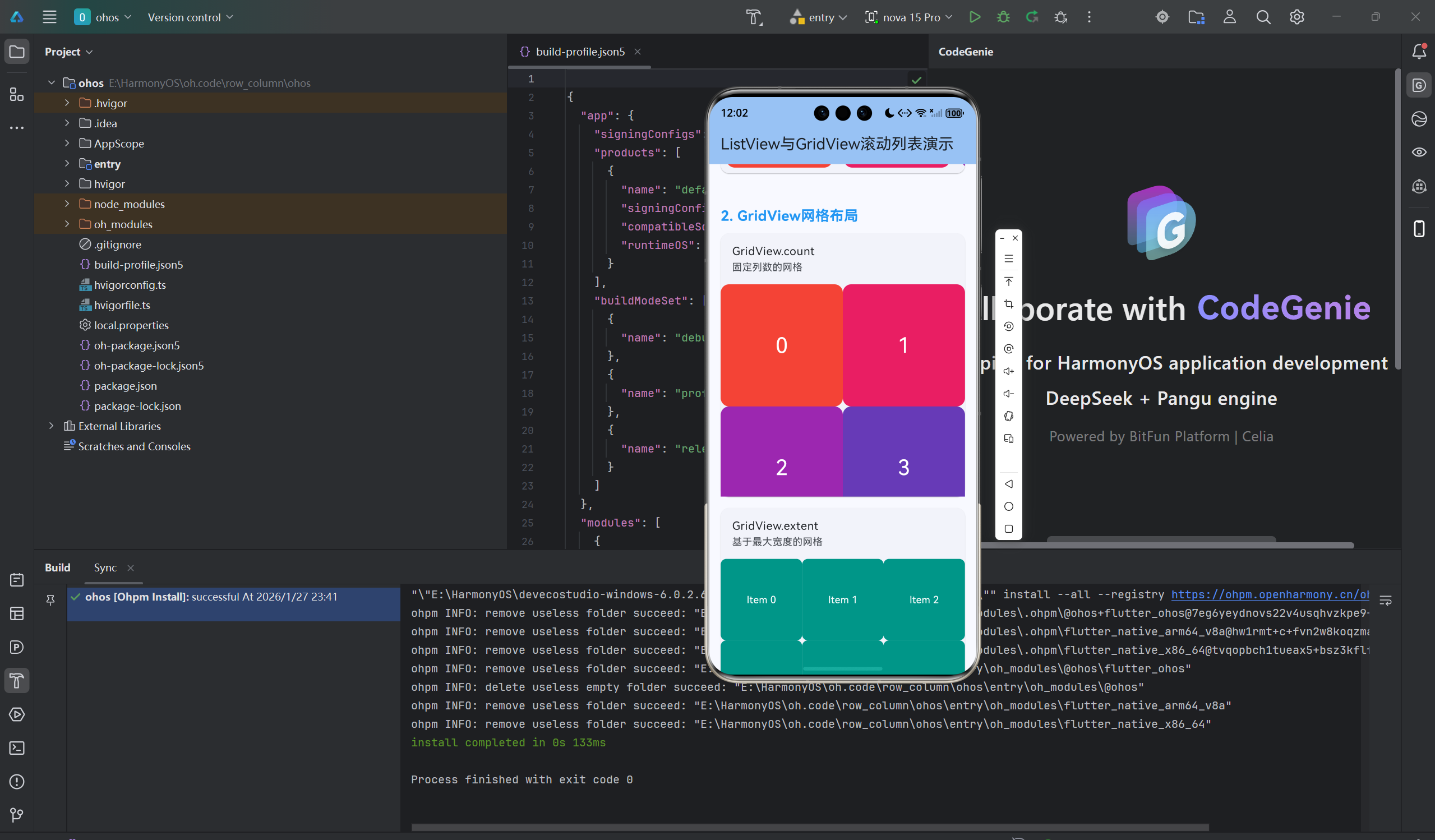Click the Debug bug icon
The height and width of the screenshot is (840, 1435).
1003,17
